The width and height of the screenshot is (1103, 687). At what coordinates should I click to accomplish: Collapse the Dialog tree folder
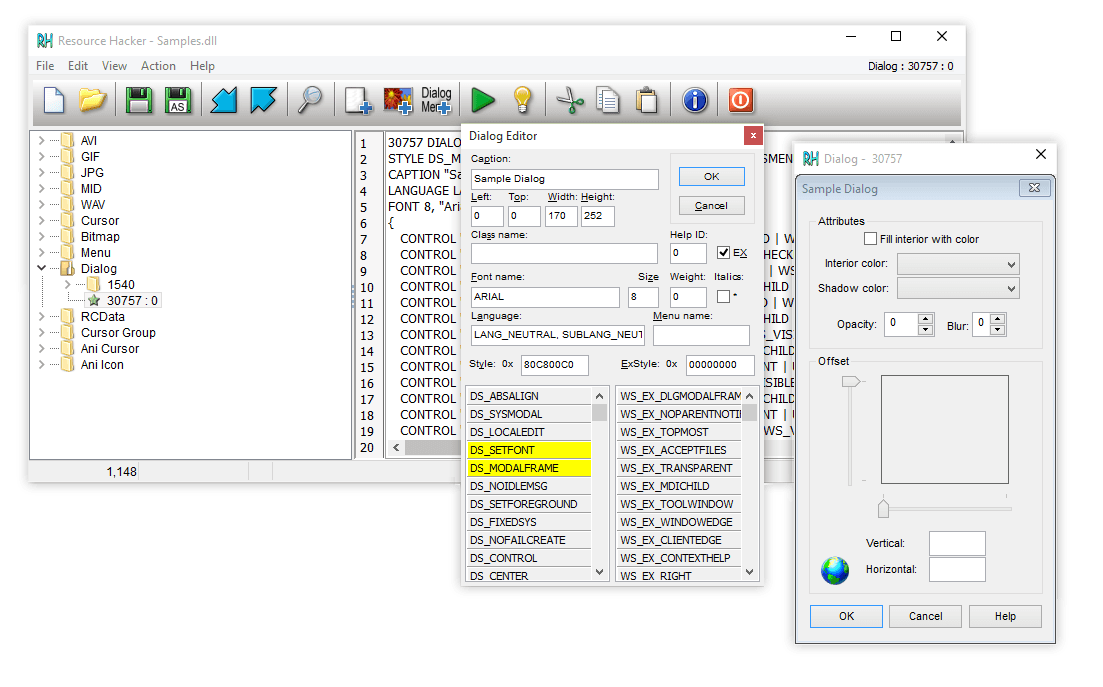click(42, 268)
